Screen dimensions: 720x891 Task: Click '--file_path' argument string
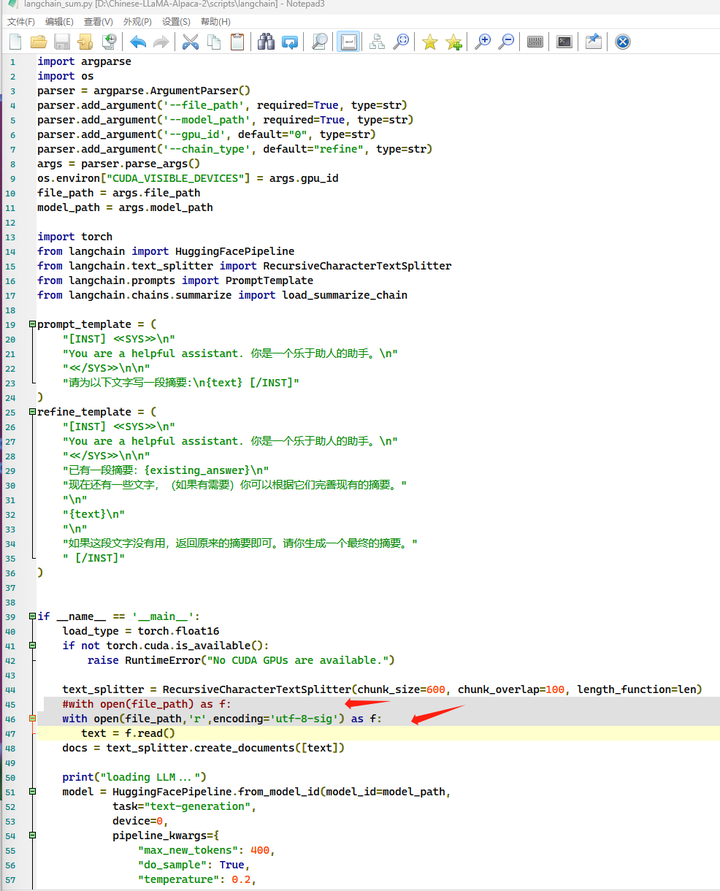[203, 105]
